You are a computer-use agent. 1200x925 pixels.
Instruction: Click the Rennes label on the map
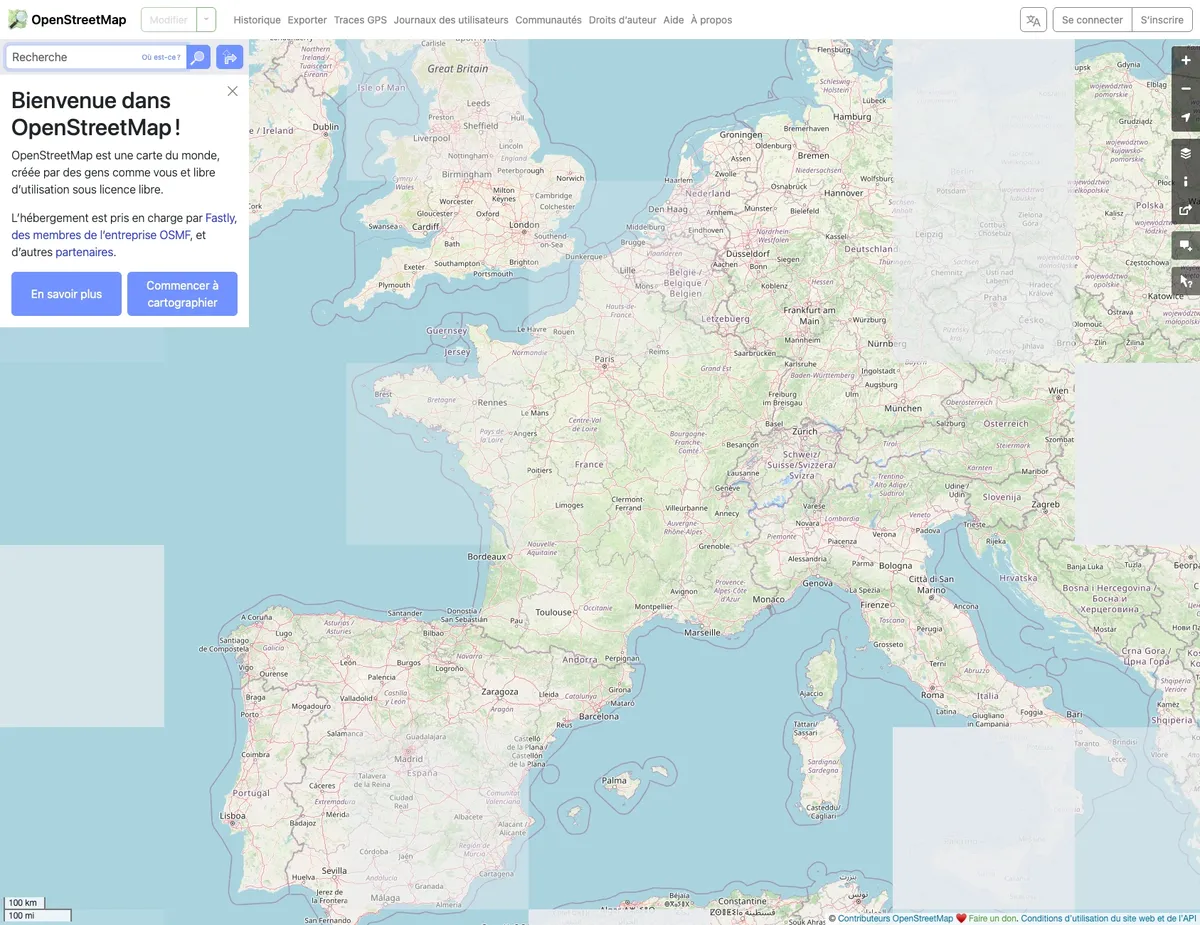pos(492,402)
